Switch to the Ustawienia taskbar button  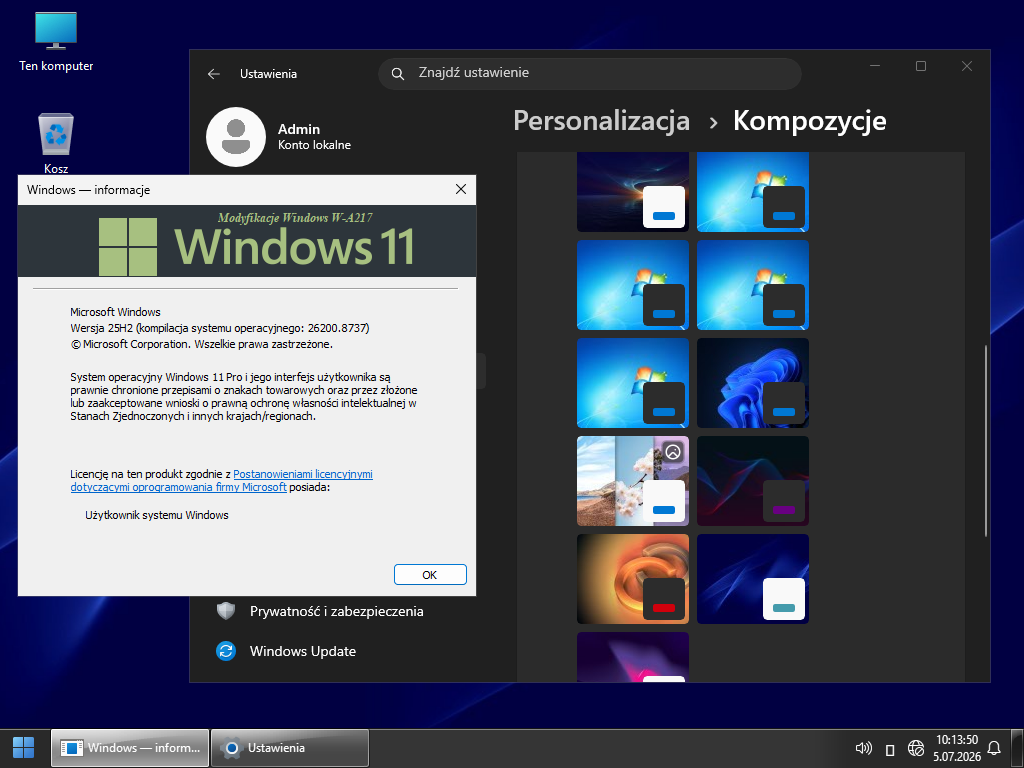click(x=290, y=748)
